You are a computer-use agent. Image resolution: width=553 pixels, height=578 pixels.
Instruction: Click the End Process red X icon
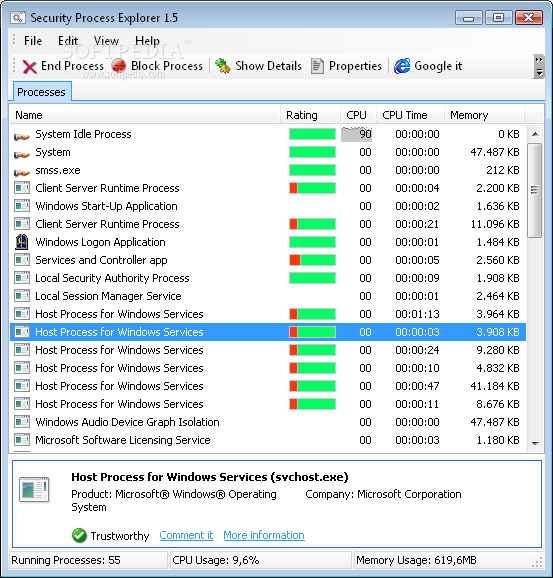pos(29,67)
